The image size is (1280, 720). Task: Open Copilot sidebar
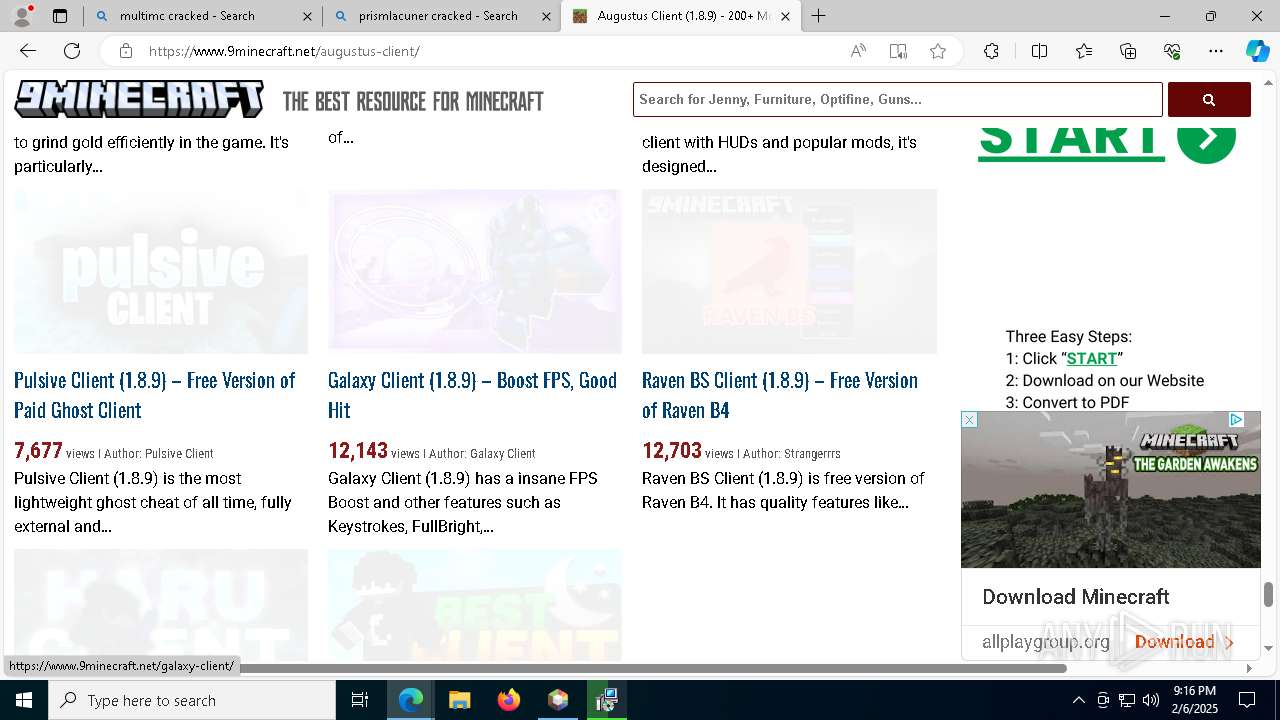point(1257,51)
